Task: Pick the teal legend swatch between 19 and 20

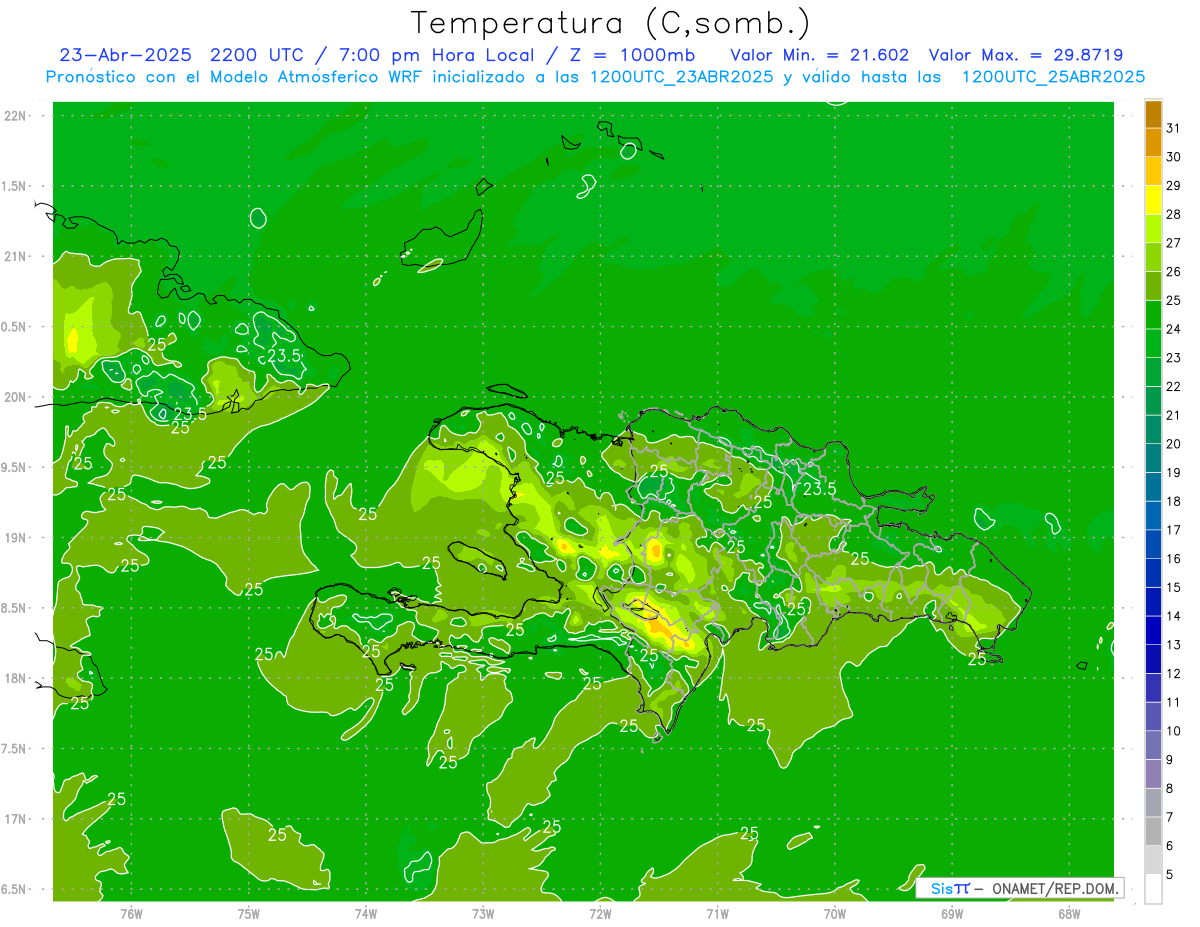Action: [1153, 458]
